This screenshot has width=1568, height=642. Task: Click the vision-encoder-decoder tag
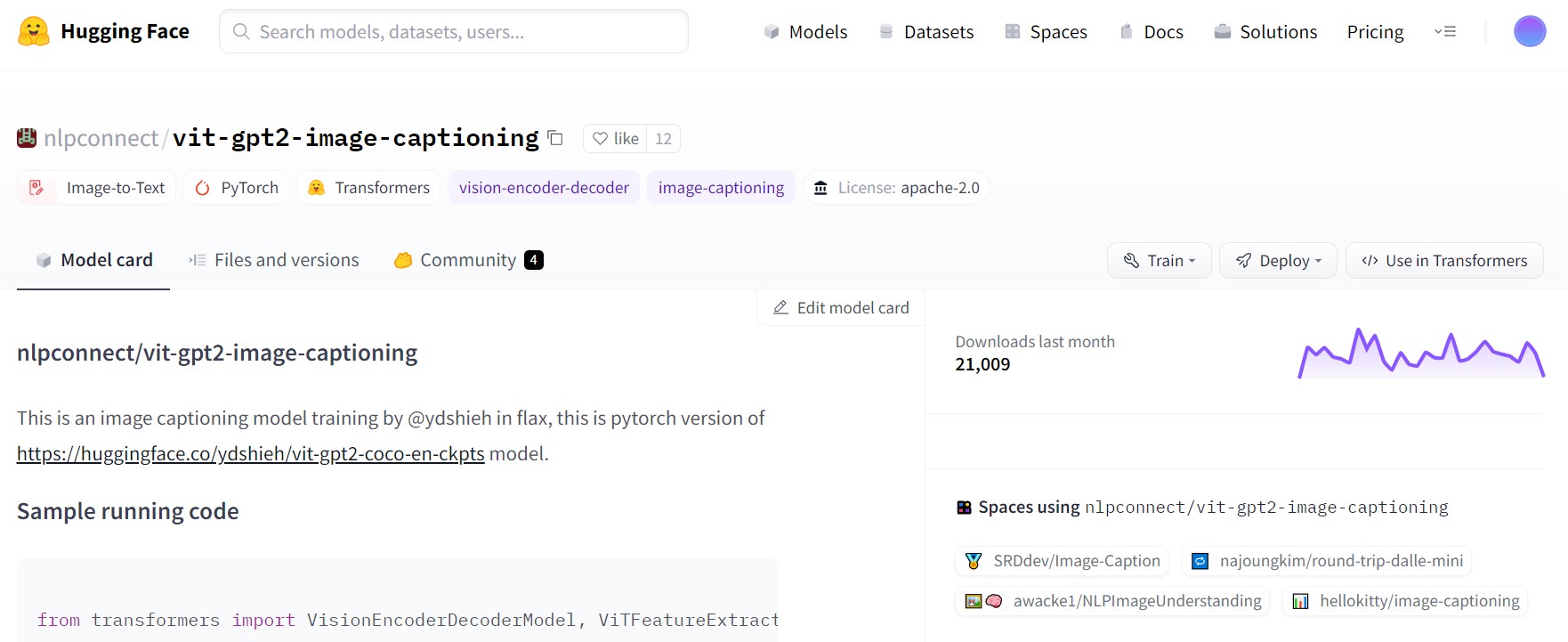point(544,188)
